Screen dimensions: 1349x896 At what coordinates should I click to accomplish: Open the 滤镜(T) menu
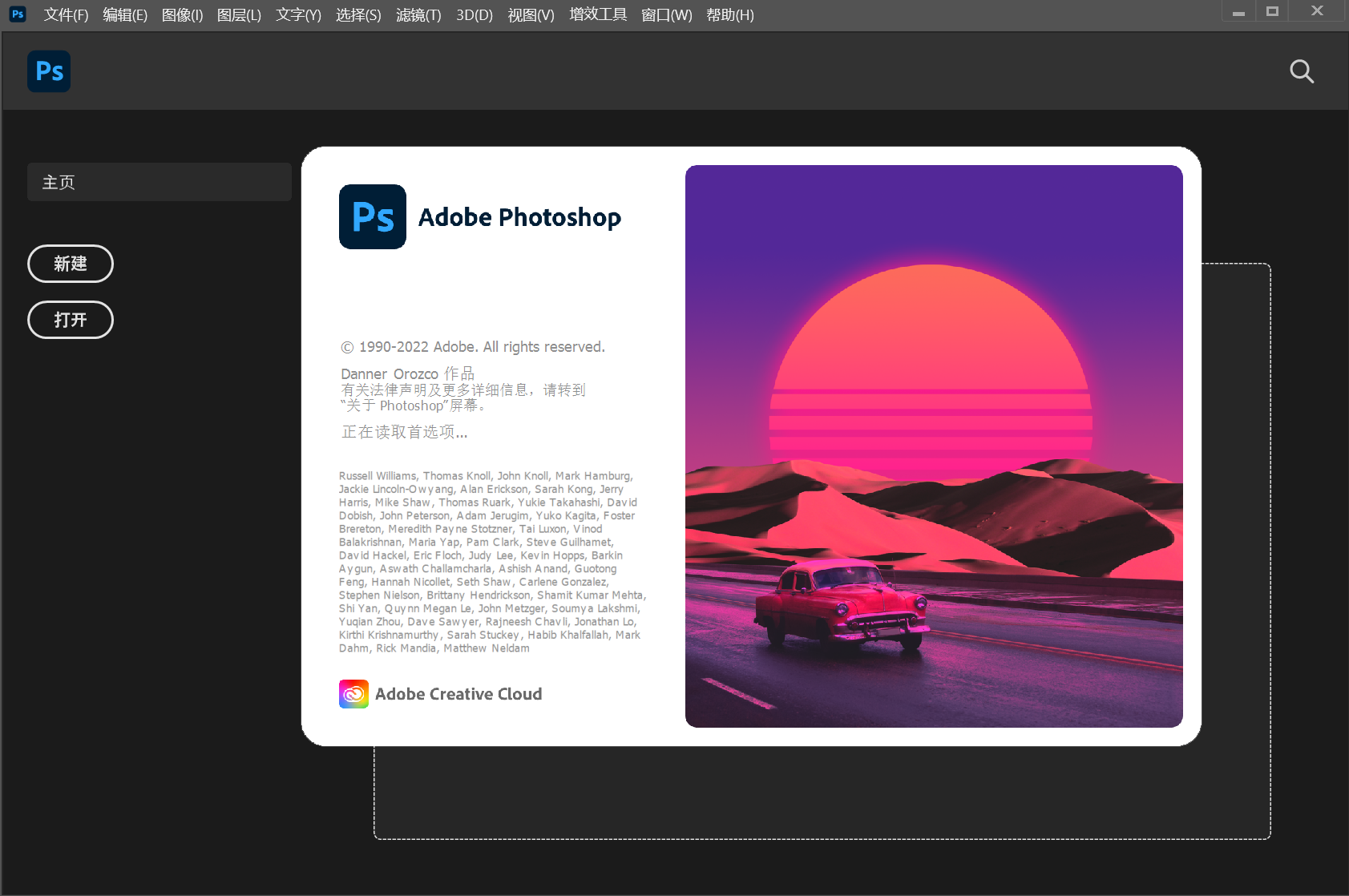point(418,14)
